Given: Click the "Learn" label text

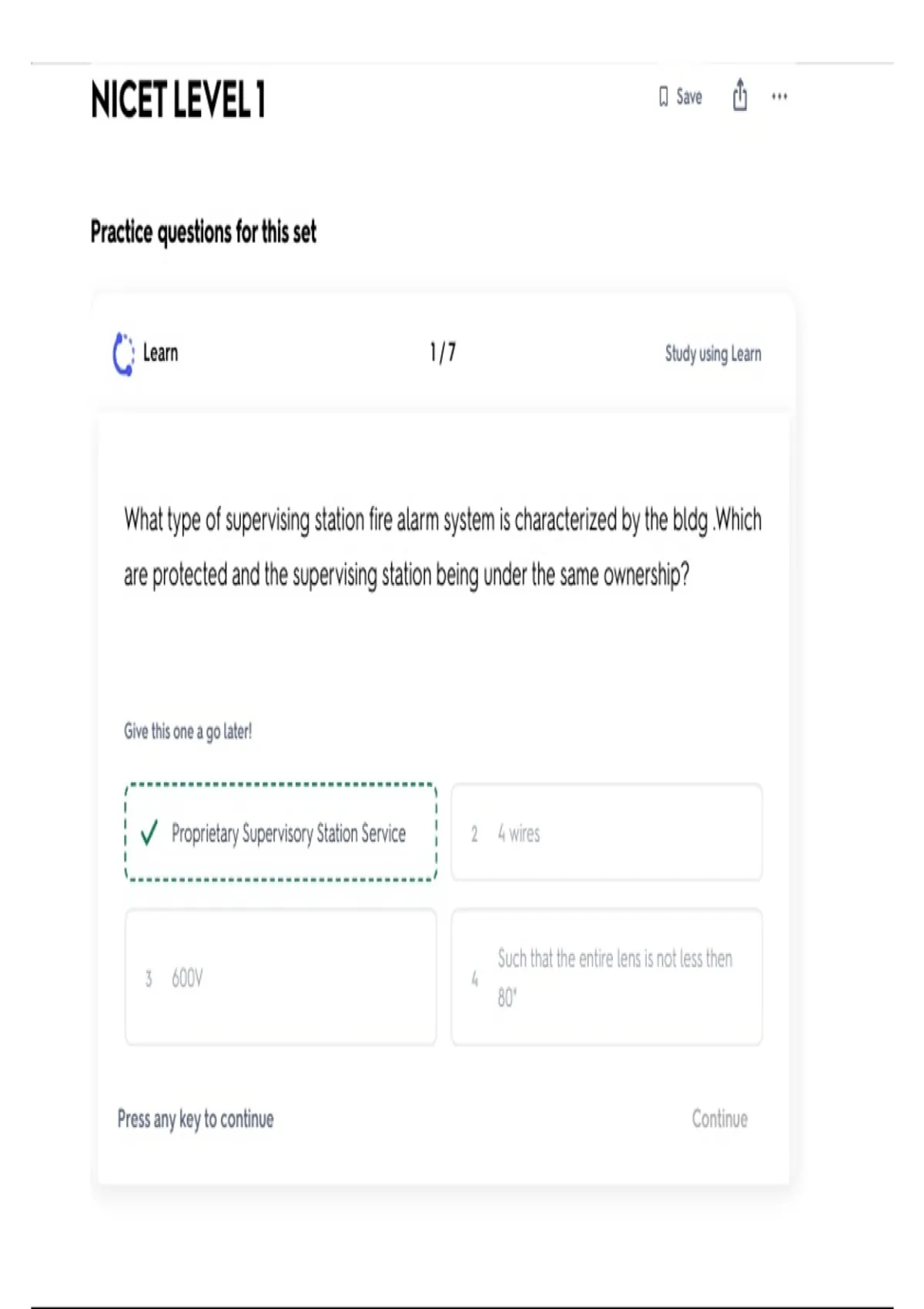Looking at the screenshot, I should click(x=160, y=353).
